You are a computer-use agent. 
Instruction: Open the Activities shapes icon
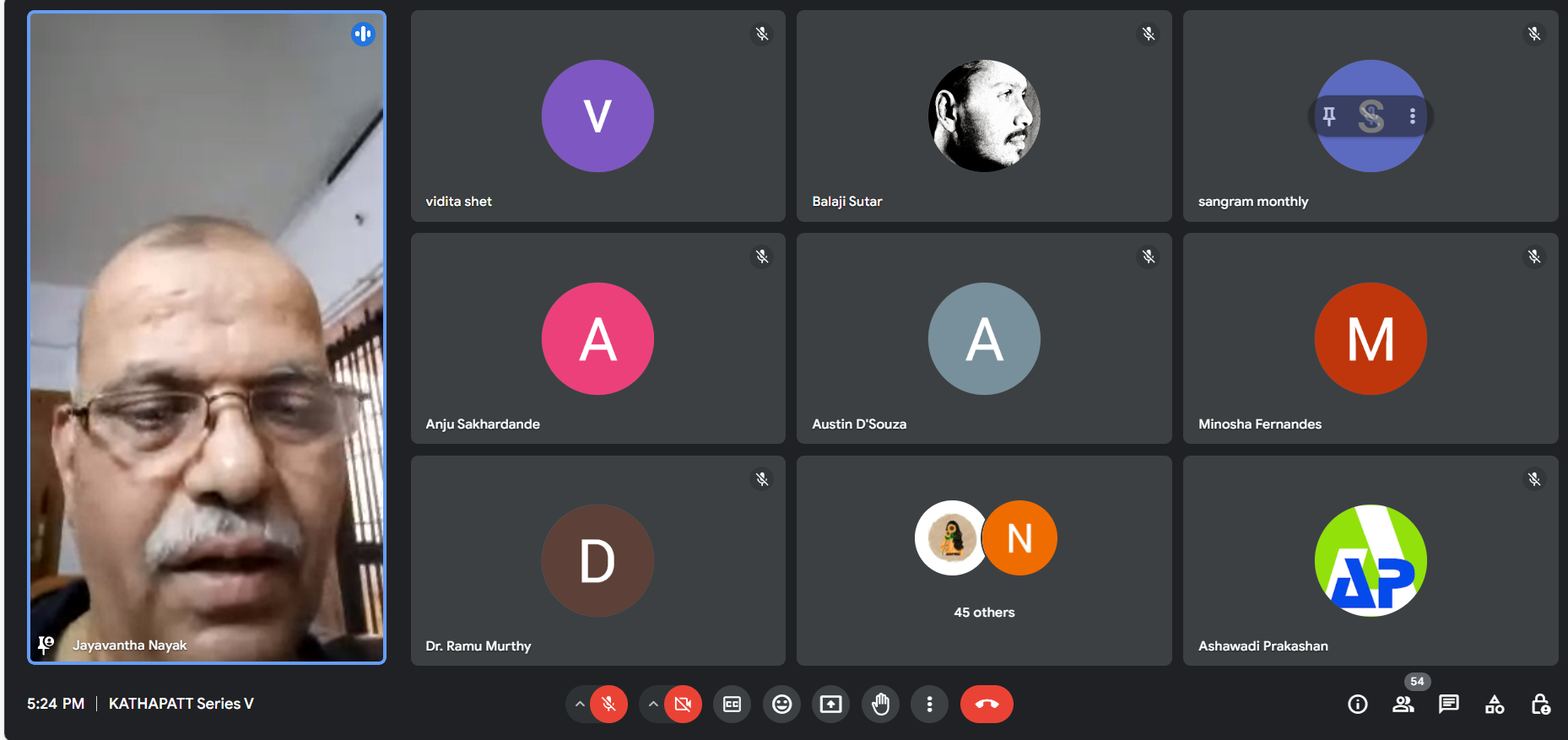1494,704
